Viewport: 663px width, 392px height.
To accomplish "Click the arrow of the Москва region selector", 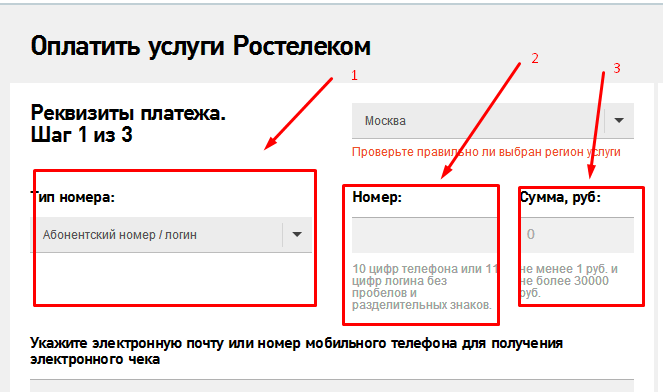I will tap(619, 121).
